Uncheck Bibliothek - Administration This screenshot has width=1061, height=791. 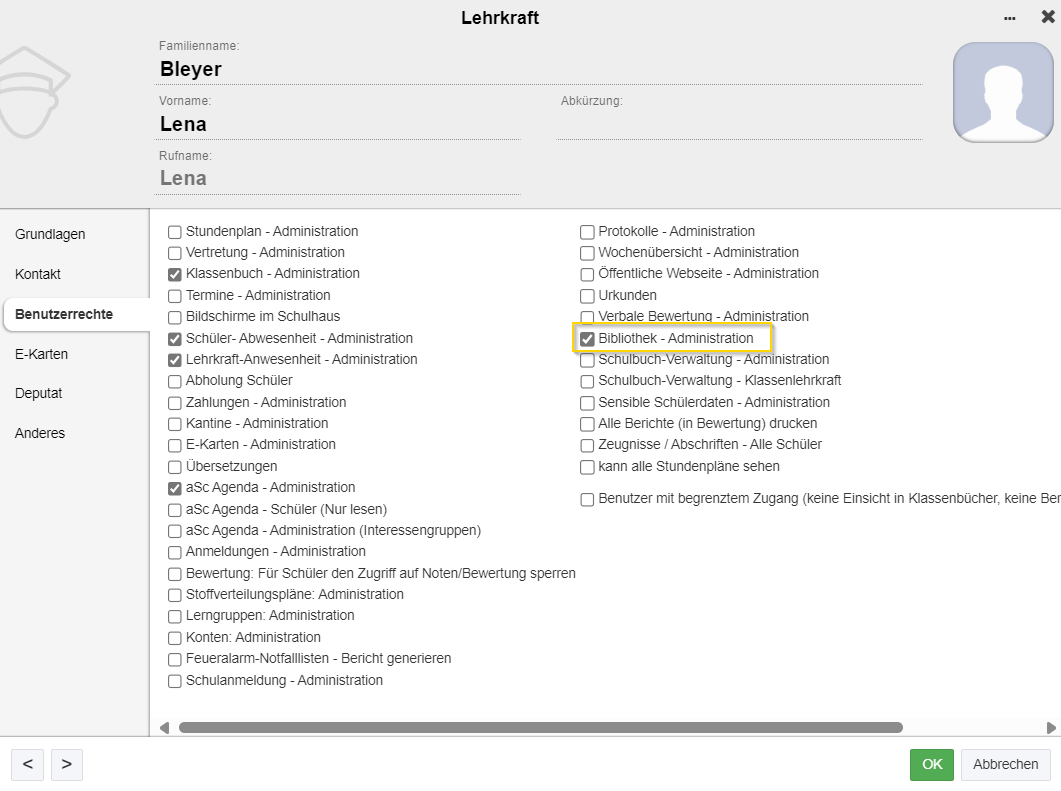[587, 339]
